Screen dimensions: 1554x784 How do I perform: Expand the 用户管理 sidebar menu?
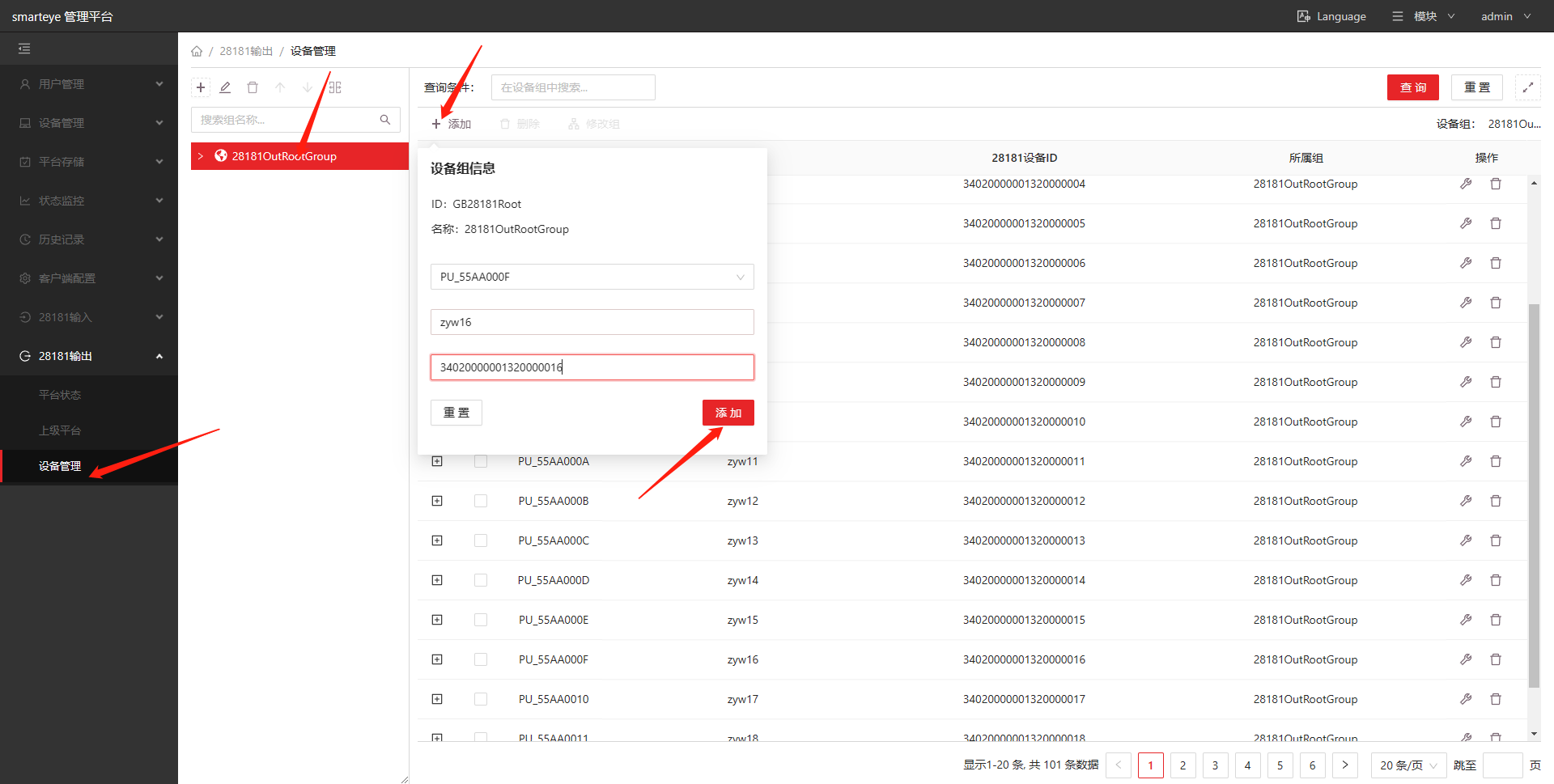pyautogui.click(x=89, y=84)
